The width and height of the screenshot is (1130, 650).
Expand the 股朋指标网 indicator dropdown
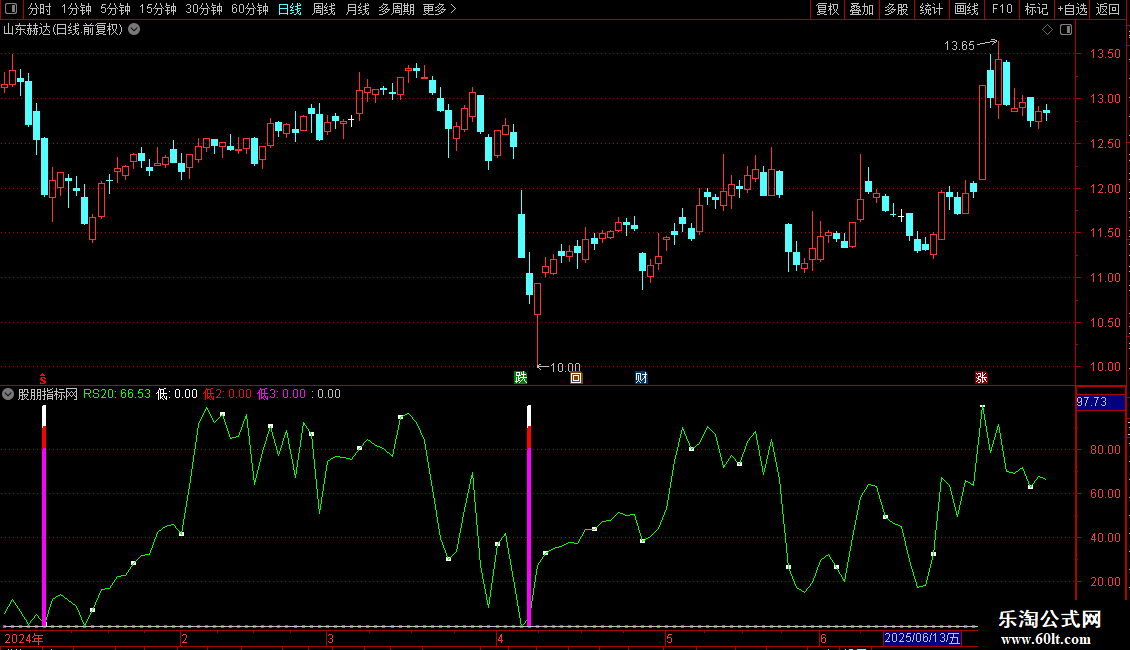point(8,394)
